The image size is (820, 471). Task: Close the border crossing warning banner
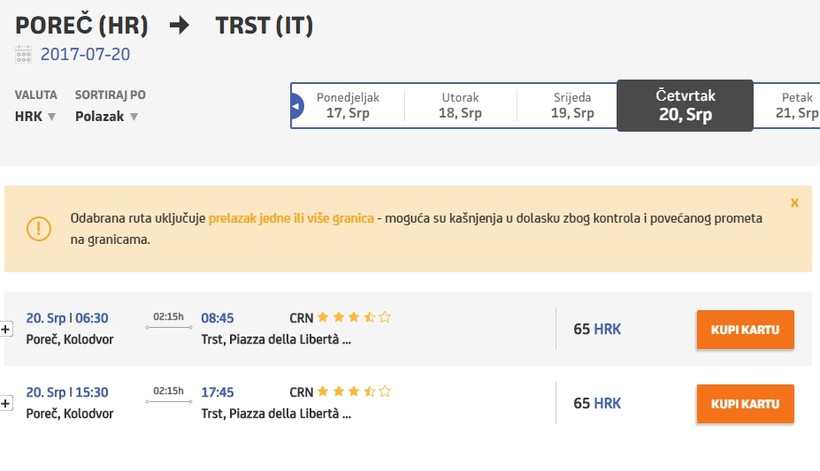pos(794,203)
